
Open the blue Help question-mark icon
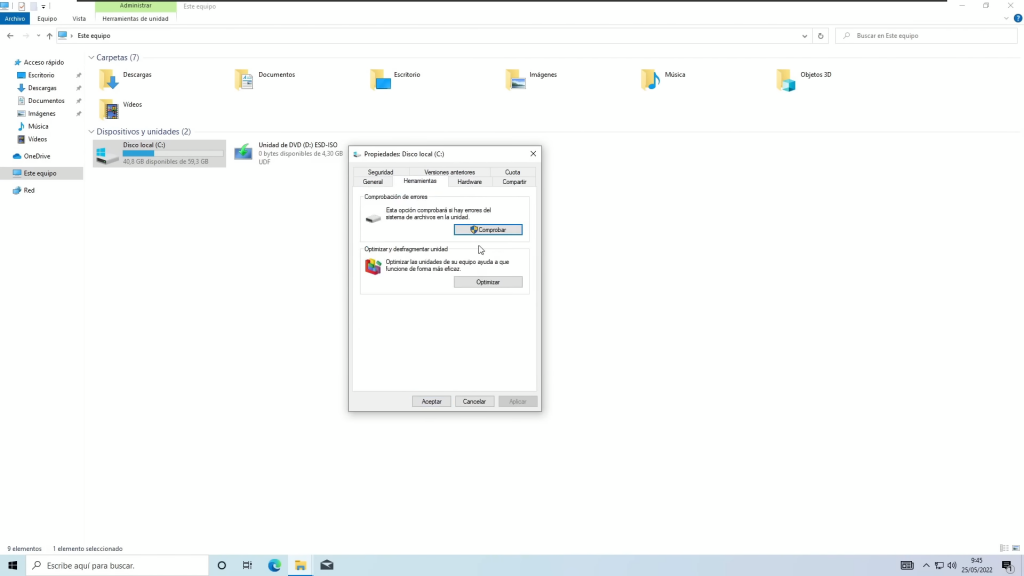point(1017,18)
